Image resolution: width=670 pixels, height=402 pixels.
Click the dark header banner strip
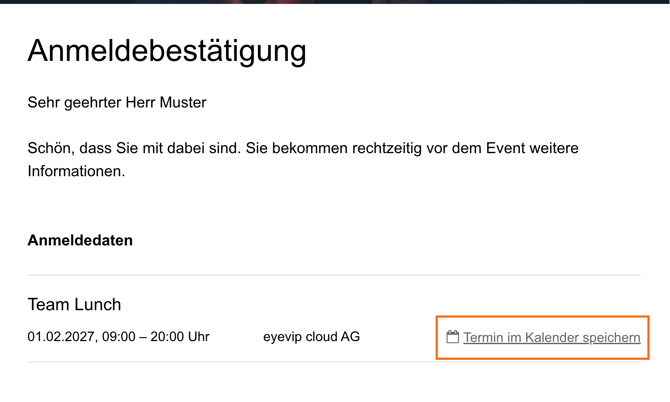click(335, 2)
